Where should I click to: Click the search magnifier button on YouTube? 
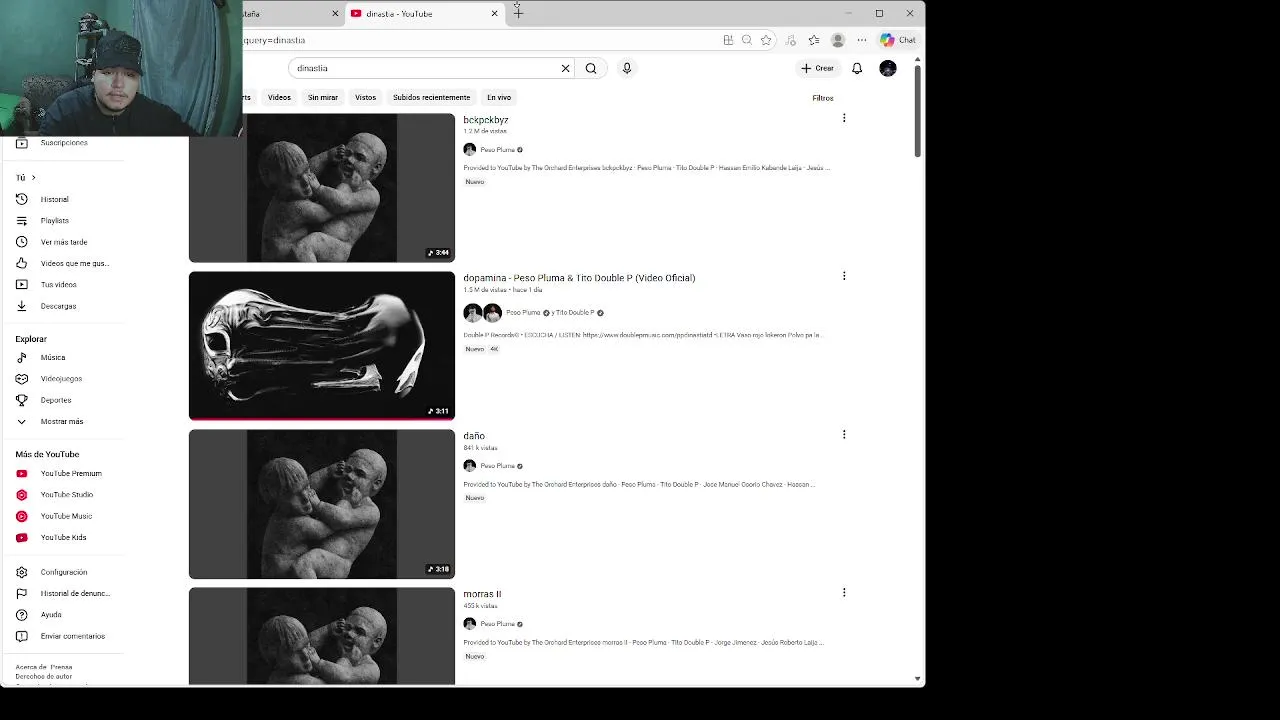coord(591,68)
